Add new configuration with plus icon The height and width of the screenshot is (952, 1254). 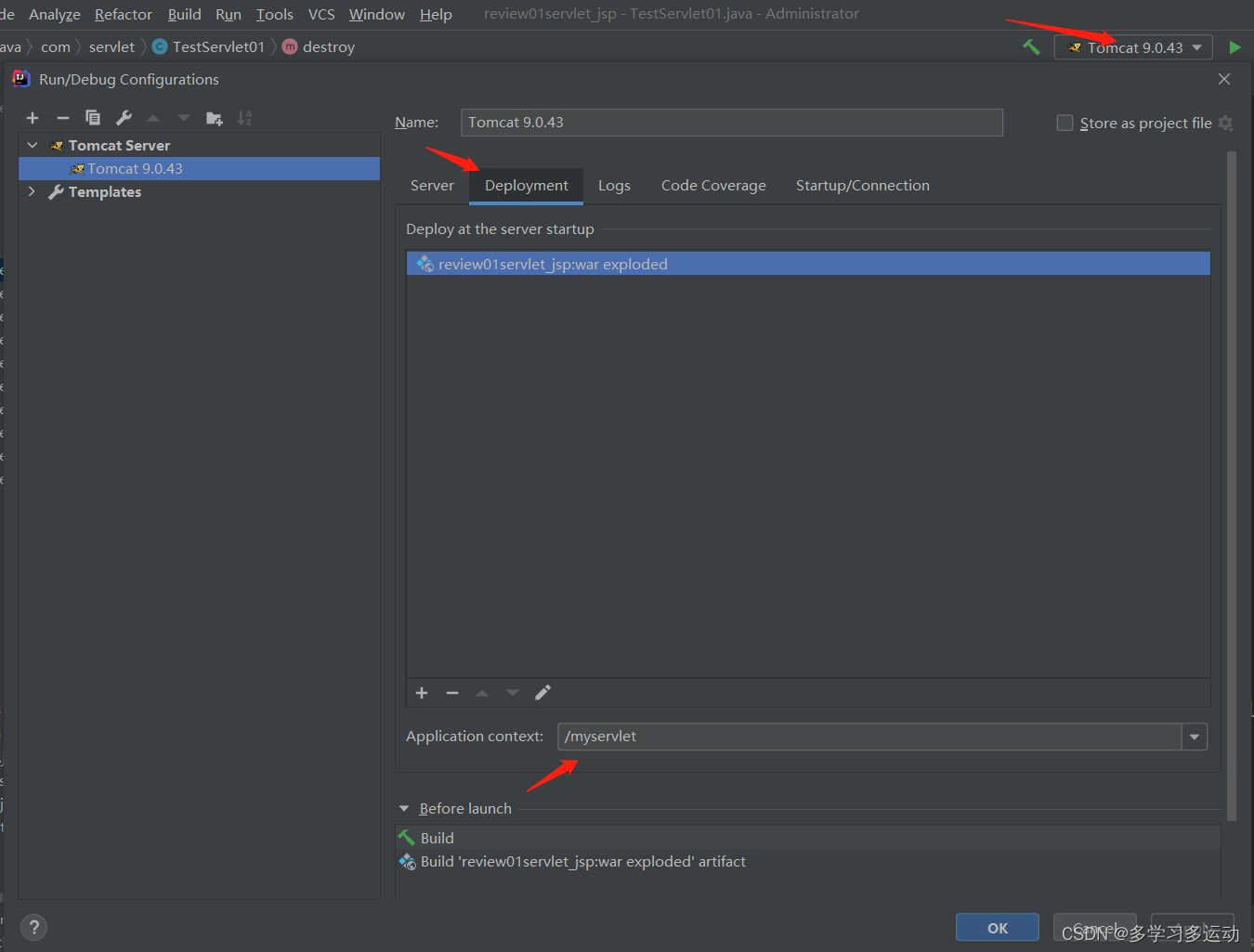coord(33,118)
